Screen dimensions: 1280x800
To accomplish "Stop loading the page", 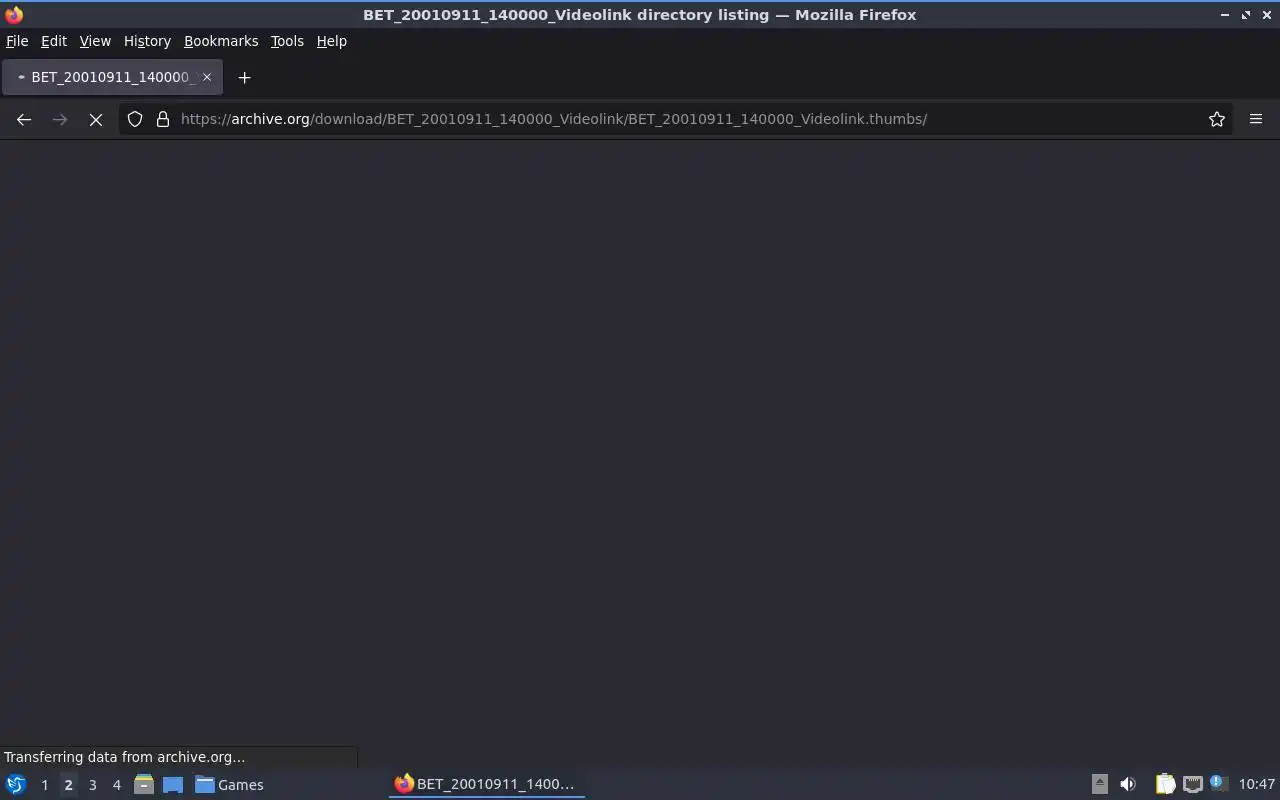I will (96, 119).
